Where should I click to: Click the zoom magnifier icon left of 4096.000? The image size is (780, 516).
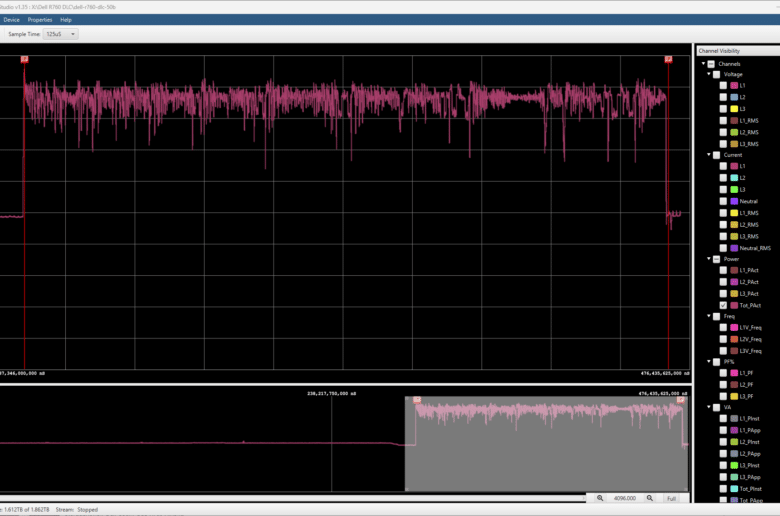tap(600, 498)
